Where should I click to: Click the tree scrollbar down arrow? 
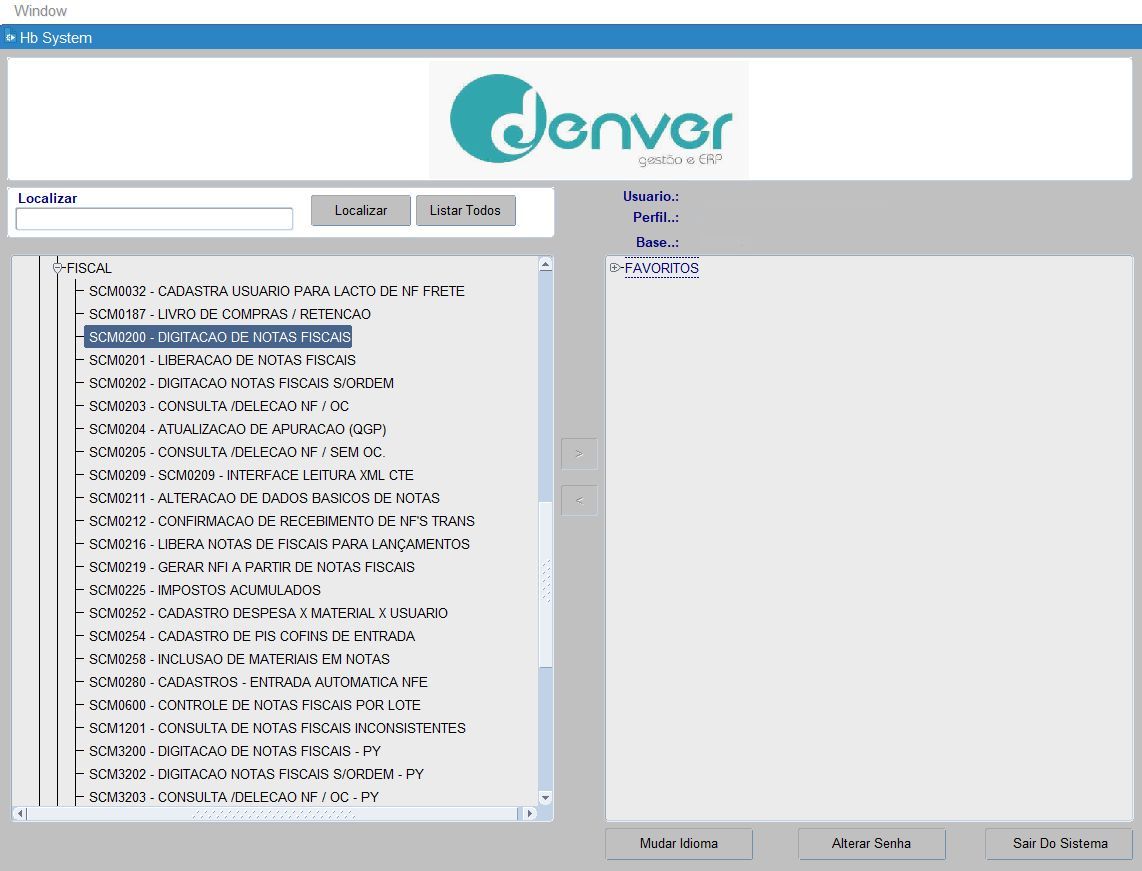546,797
